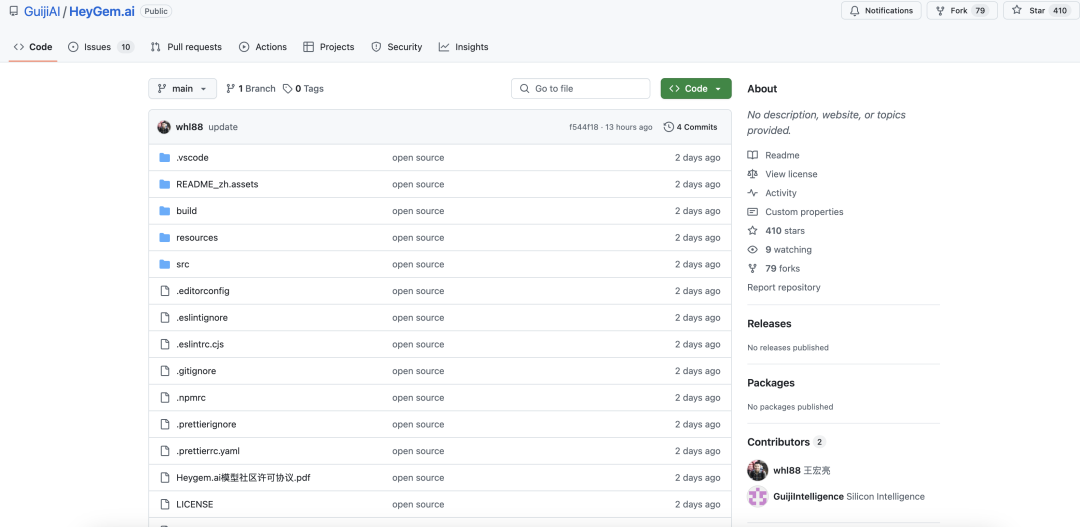
Task: Click the 'update' commit message
Action: [x=223, y=127]
